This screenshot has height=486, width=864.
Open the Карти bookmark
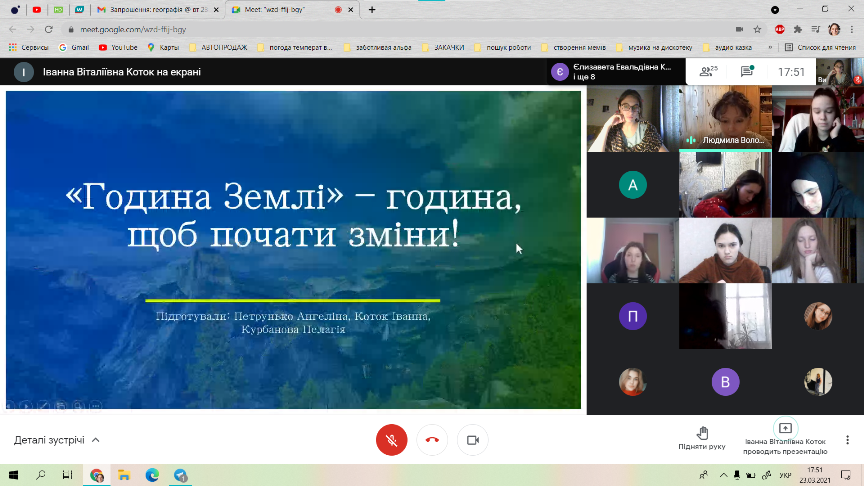click(165, 47)
